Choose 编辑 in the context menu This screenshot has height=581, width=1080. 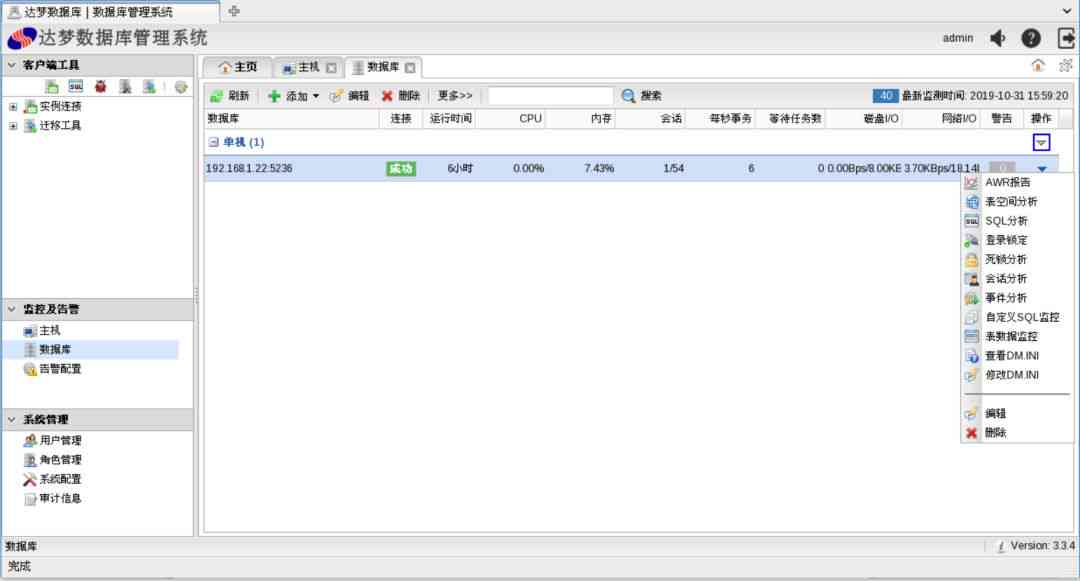pyautogui.click(x=1017, y=414)
